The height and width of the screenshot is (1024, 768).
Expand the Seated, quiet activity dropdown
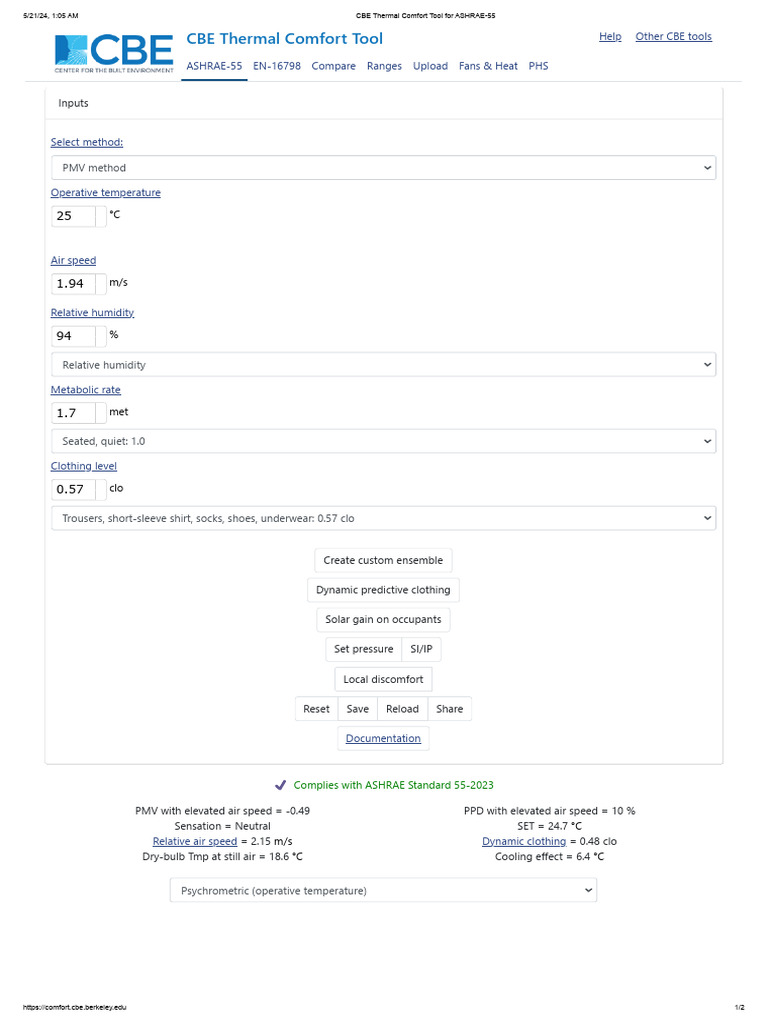[383, 441]
